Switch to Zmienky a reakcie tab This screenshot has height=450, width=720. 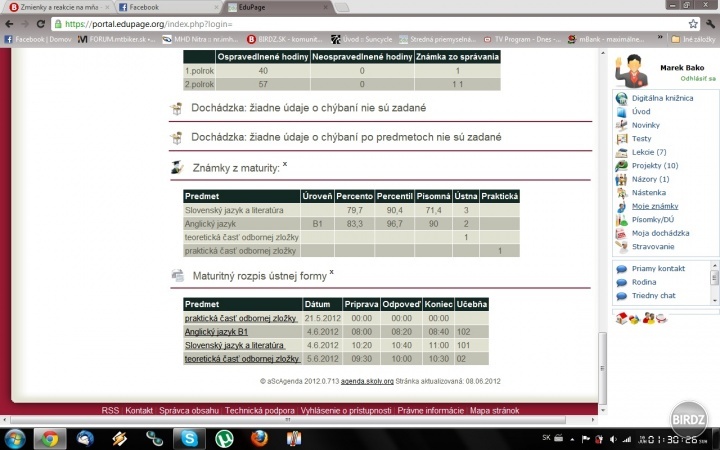(x=58, y=7)
